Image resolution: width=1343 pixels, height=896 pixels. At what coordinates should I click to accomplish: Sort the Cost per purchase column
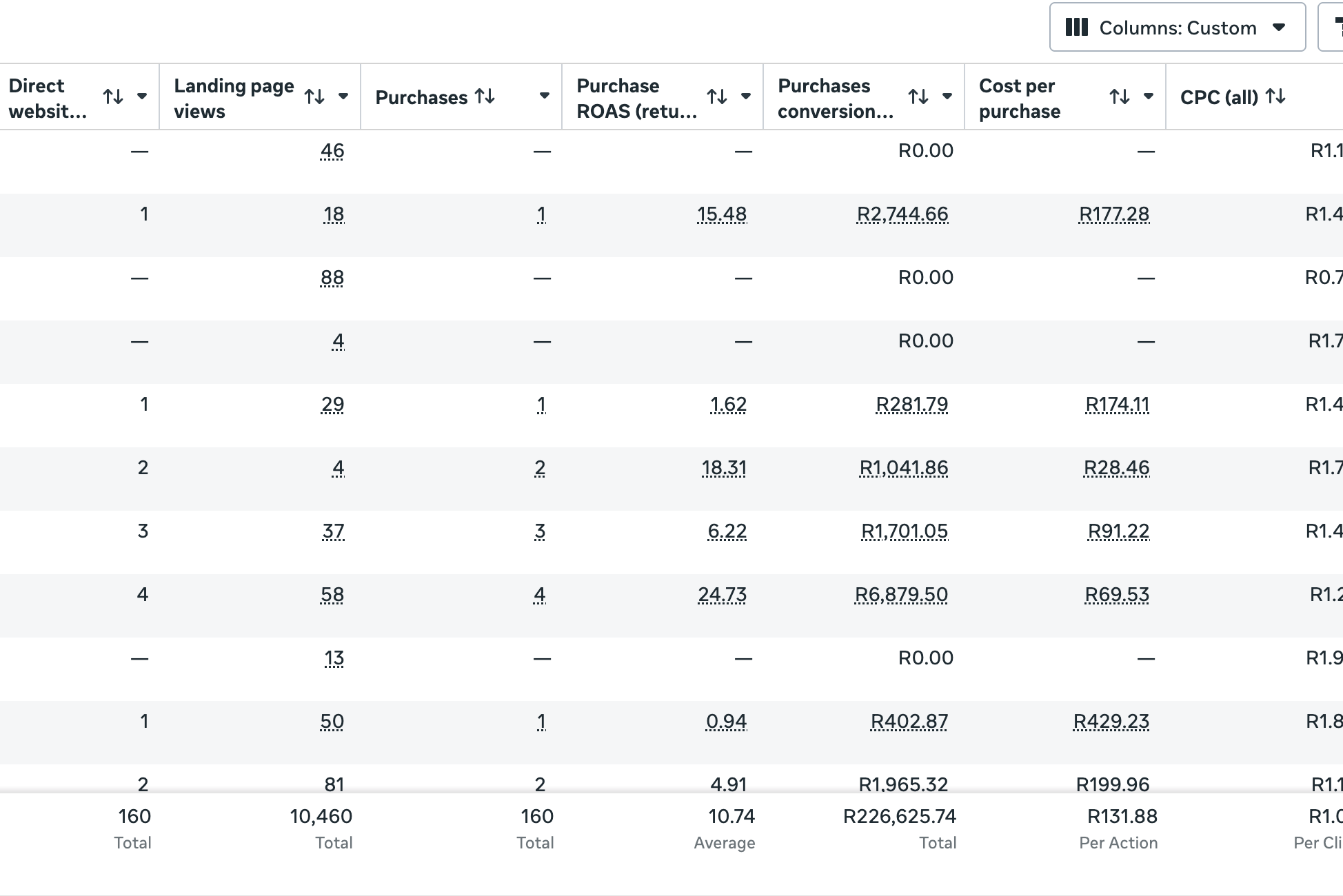click(x=1120, y=96)
